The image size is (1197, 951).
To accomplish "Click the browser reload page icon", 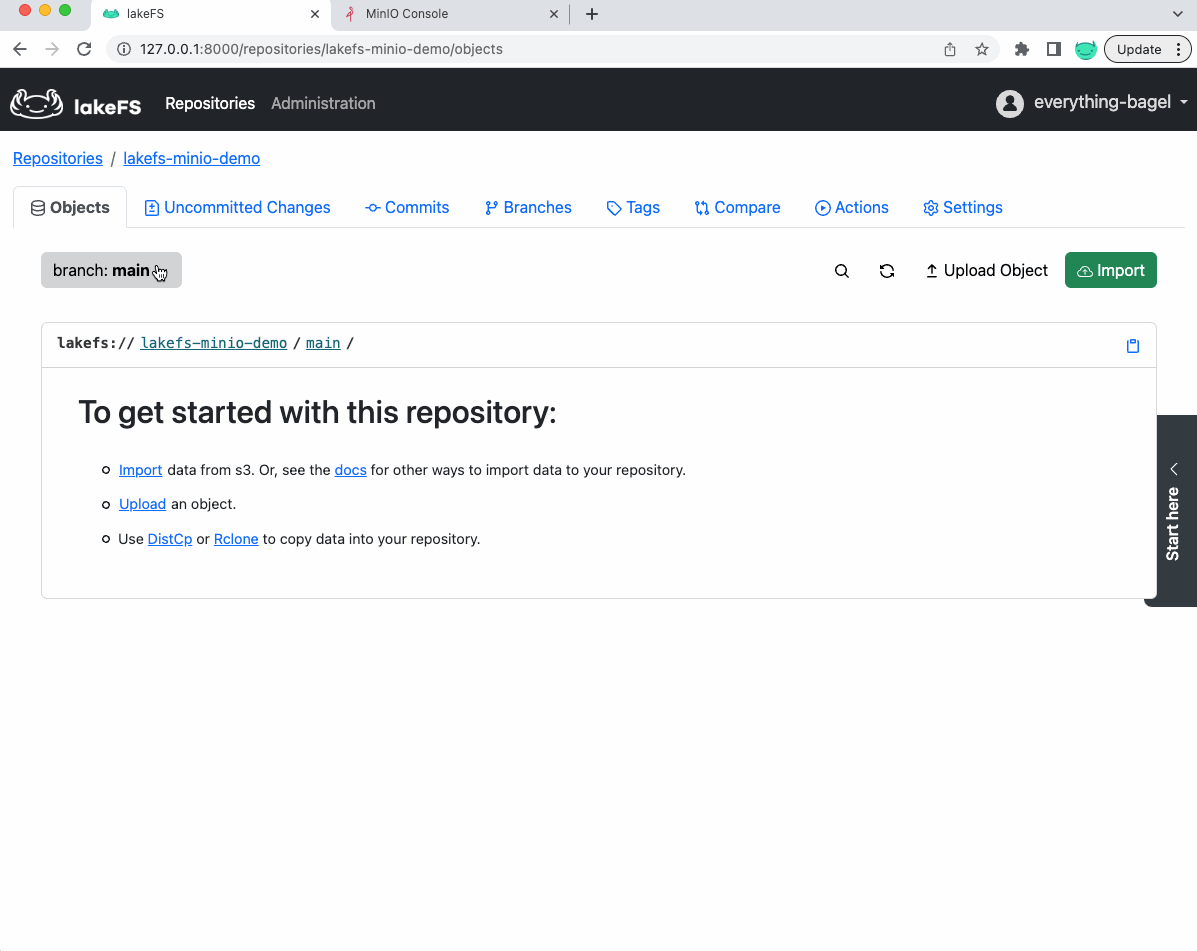I will tap(84, 49).
